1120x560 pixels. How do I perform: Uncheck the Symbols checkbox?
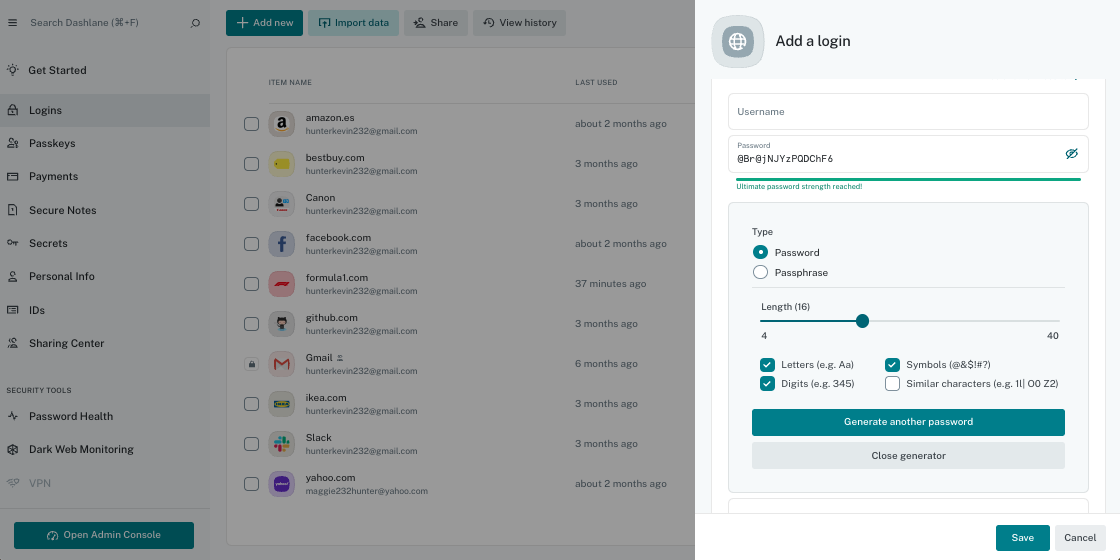(x=892, y=364)
